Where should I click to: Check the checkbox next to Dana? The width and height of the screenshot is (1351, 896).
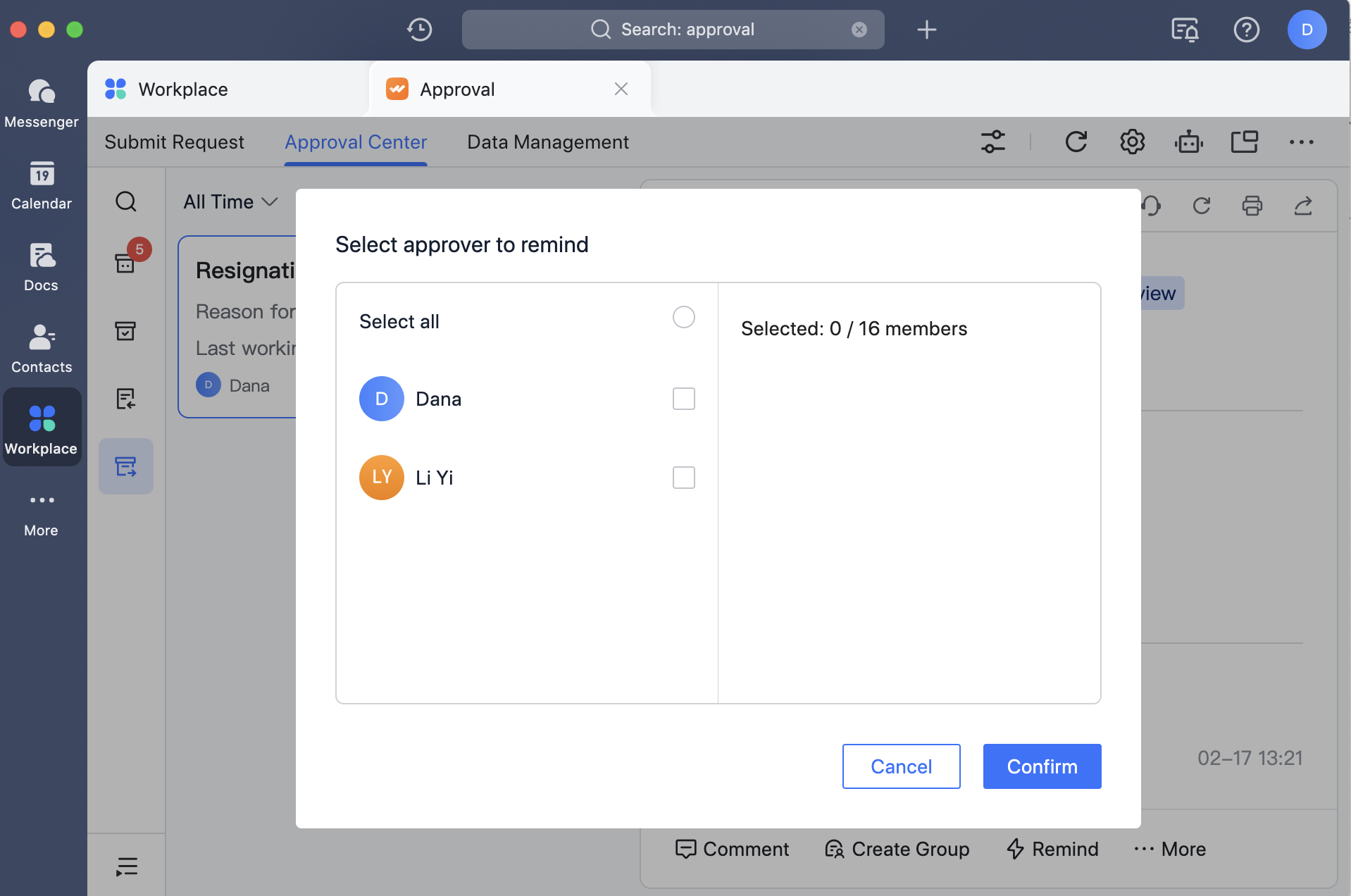683,399
